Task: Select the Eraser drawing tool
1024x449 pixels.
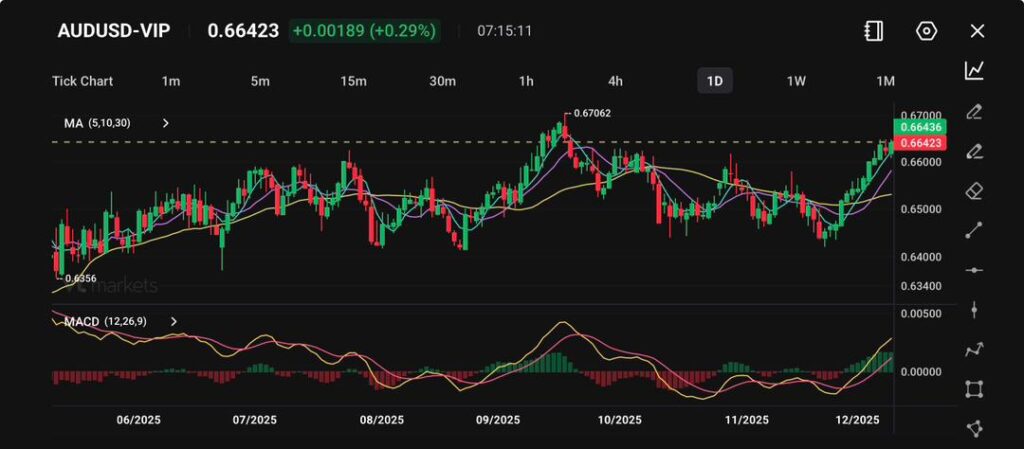Action: click(x=974, y=190)
